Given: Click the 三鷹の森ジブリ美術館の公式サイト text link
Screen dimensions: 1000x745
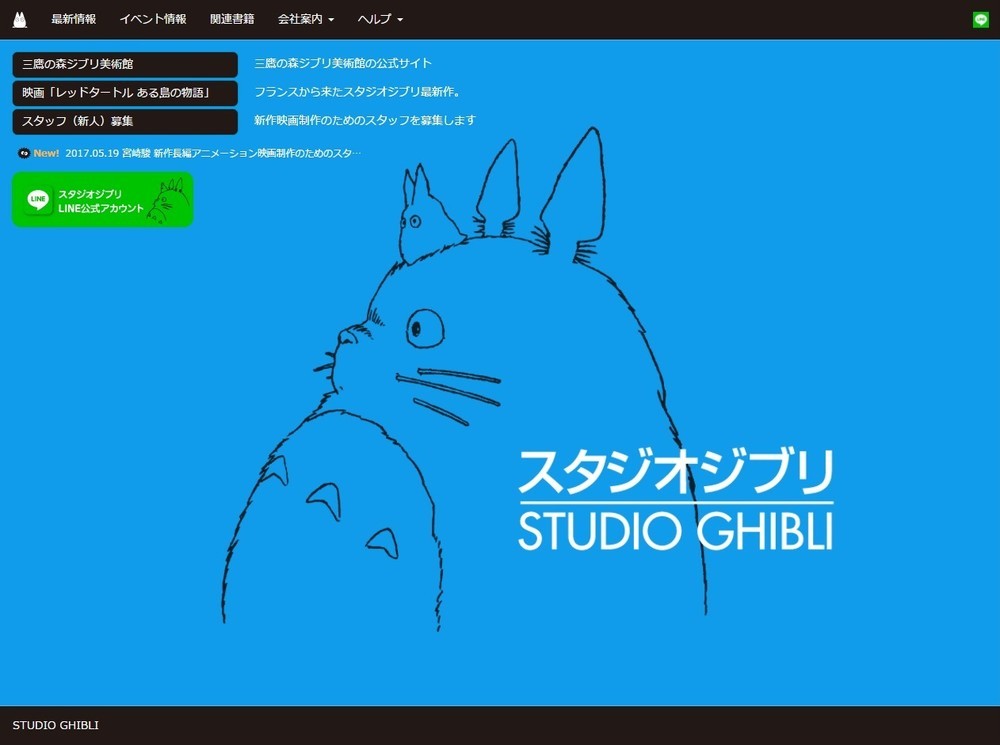Looking at the screenshot, I should [x=344, y=62].
